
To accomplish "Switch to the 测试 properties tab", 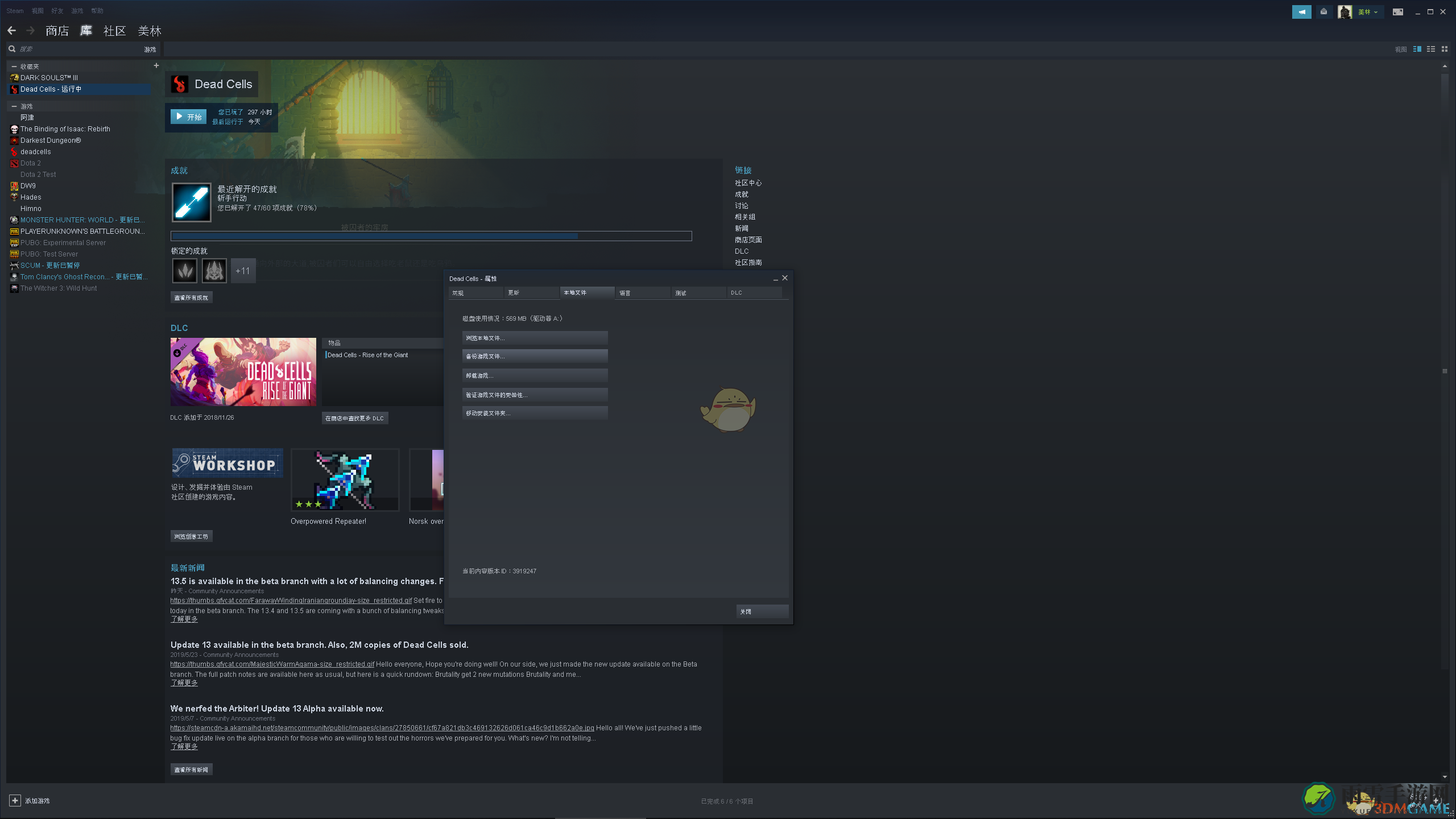I will point(698,293).
